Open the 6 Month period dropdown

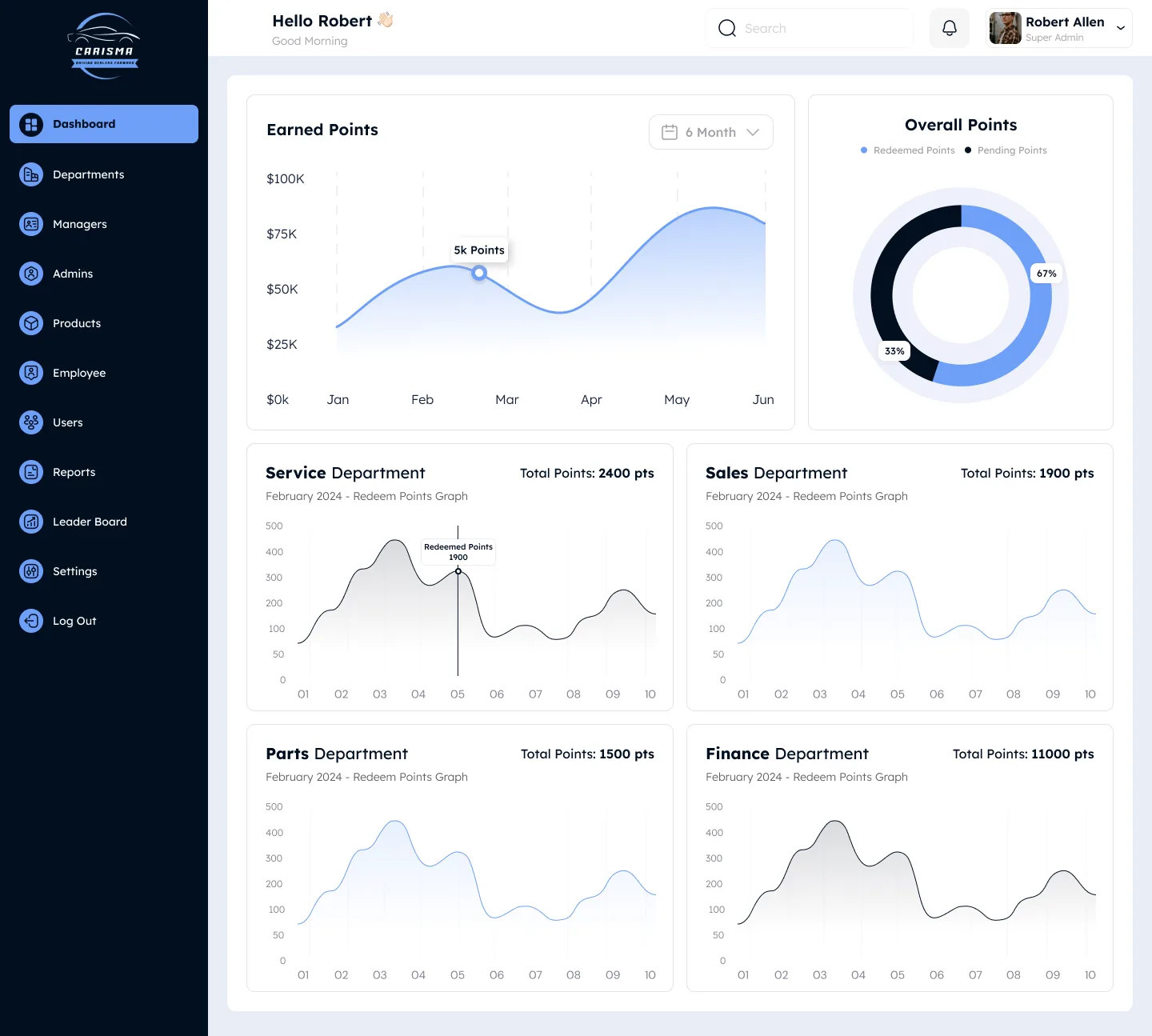tap(710, 132)
